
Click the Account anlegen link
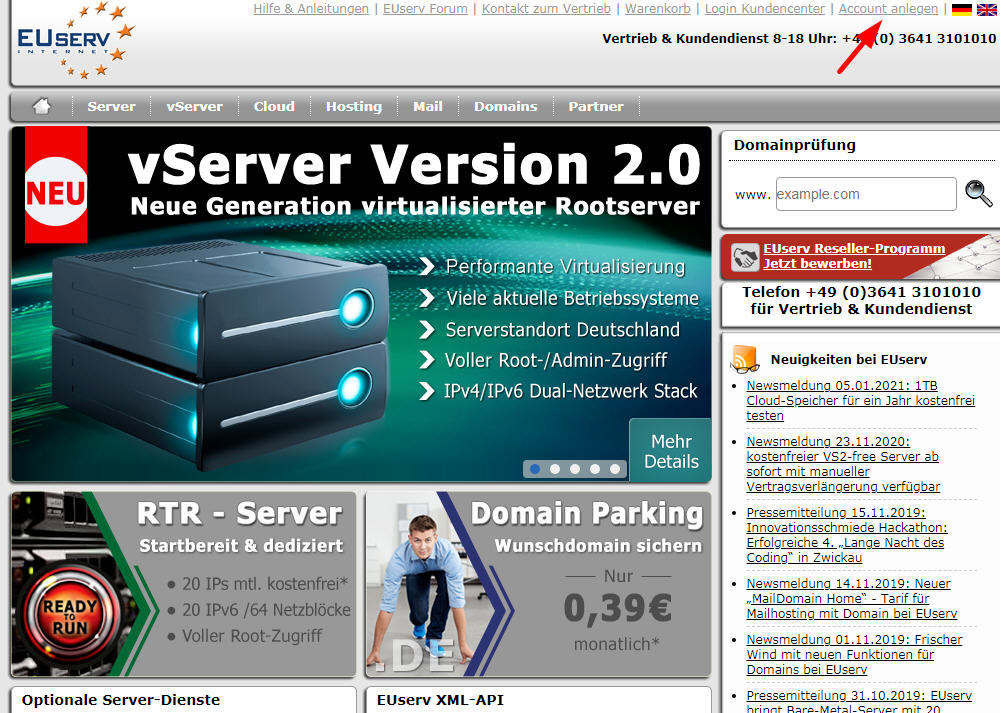888,9
